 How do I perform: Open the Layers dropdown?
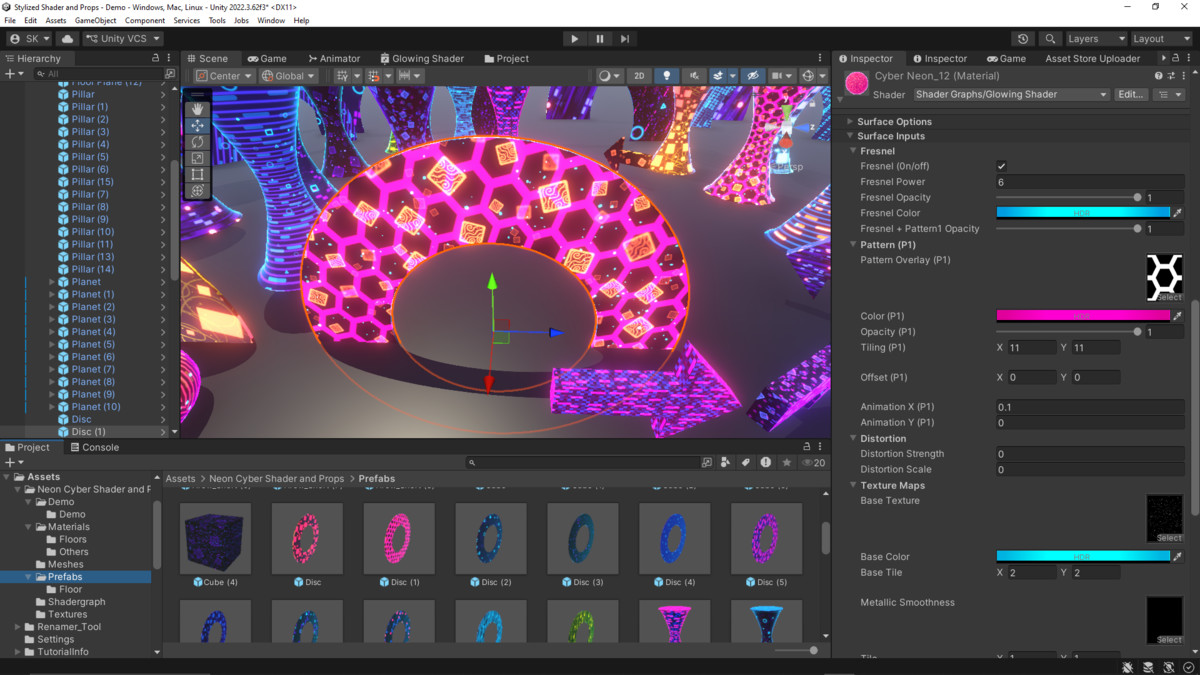pyautogui.click(x=1096, y=39)
